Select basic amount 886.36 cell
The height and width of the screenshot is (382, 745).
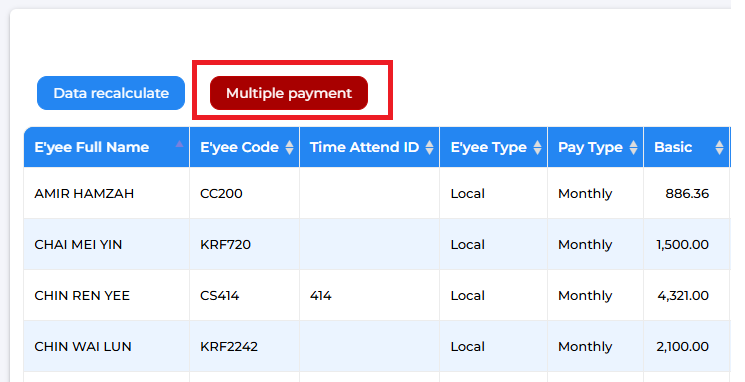686,193
